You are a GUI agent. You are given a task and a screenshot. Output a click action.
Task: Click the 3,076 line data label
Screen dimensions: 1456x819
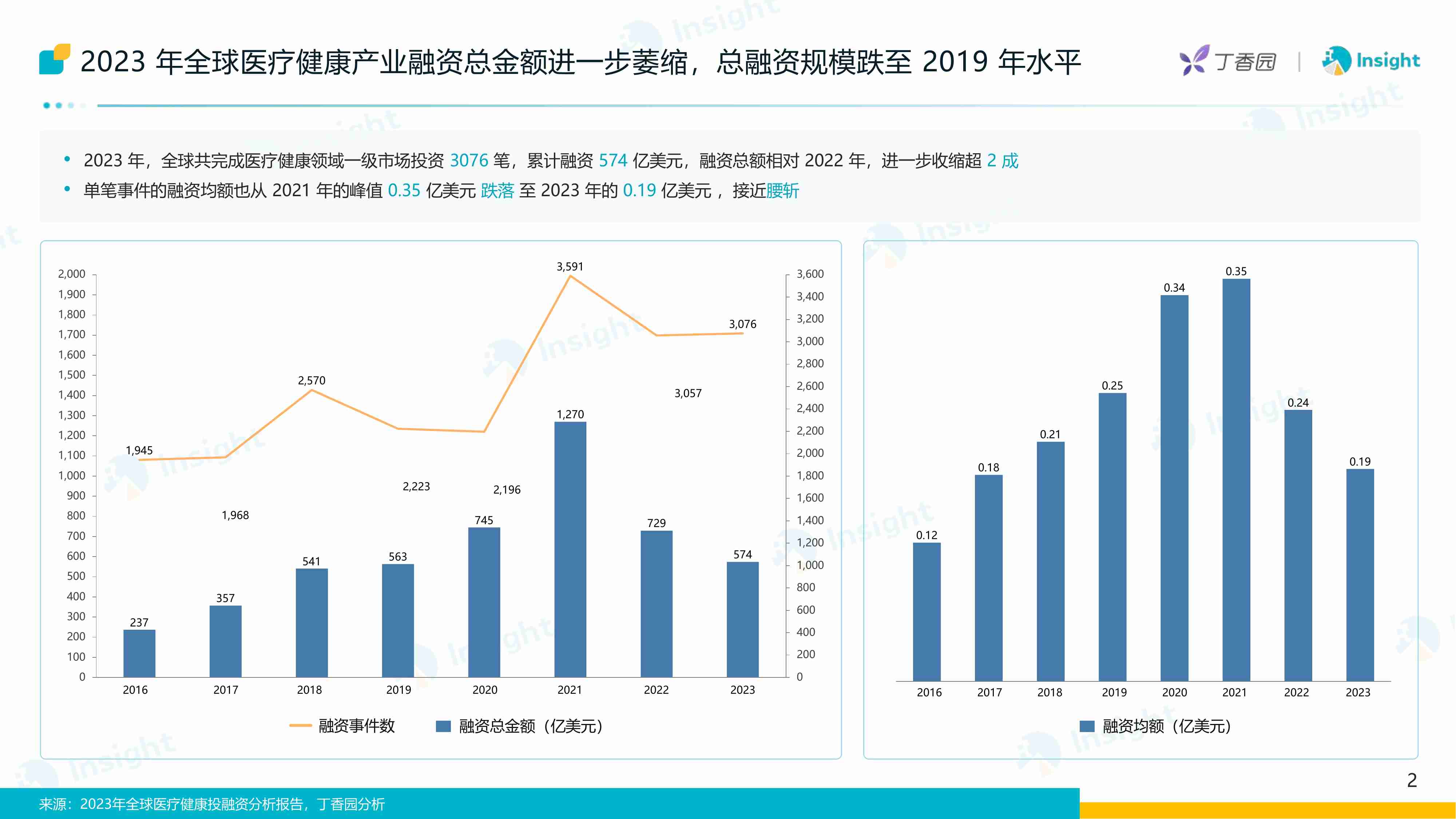[x=742, y=324]
